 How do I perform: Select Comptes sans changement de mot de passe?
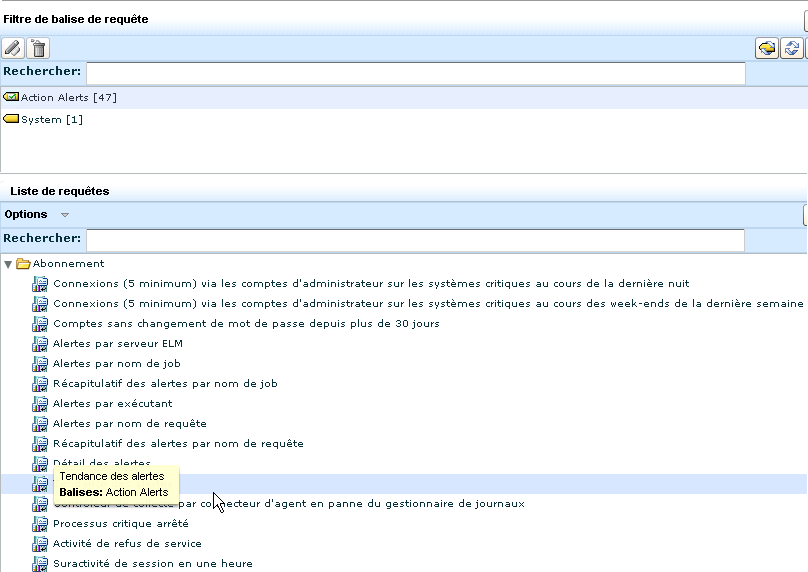click(246, 324)
